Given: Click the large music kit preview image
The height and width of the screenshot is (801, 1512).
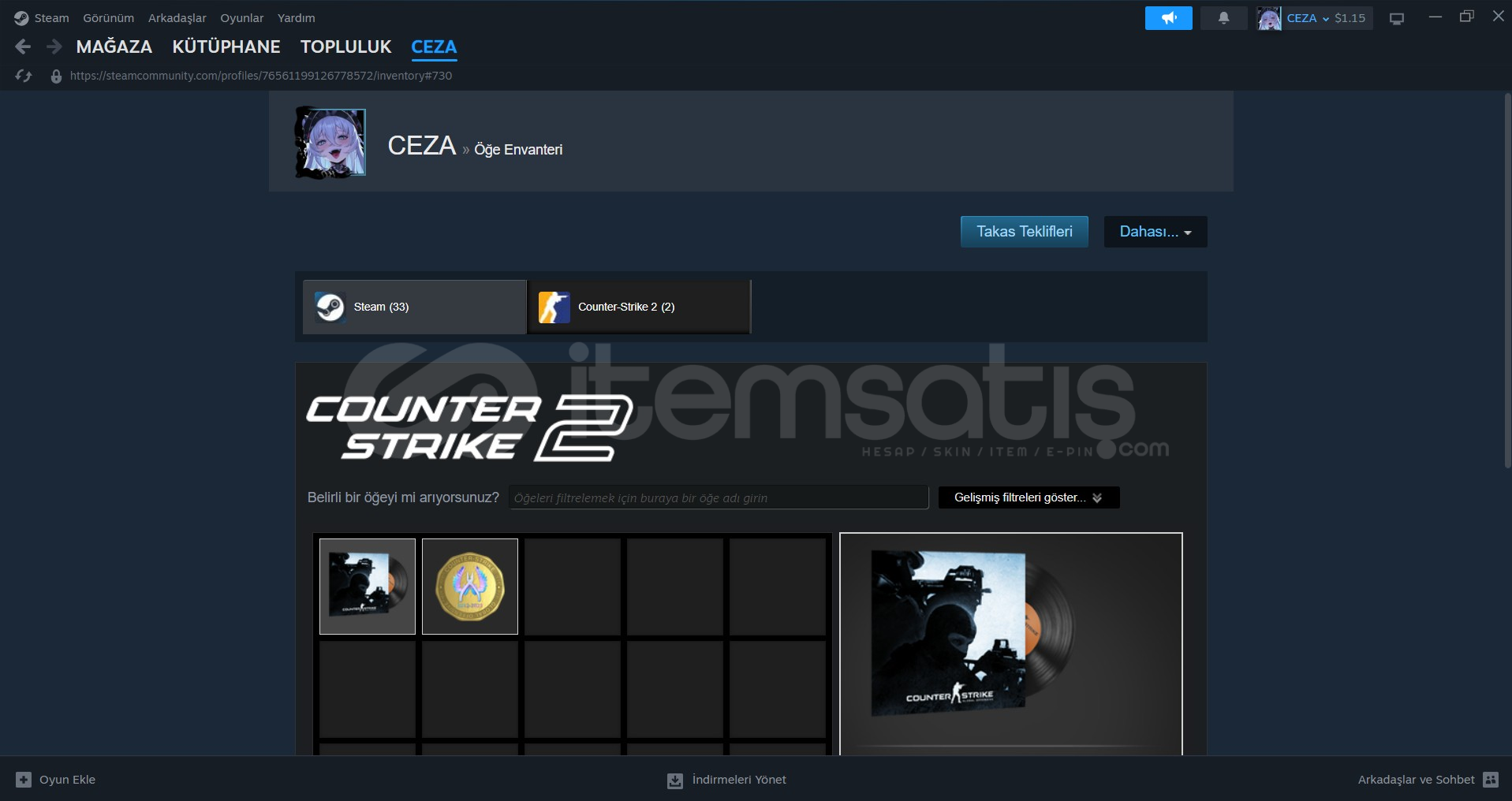Looking at the screenshot, I should 972,635.
